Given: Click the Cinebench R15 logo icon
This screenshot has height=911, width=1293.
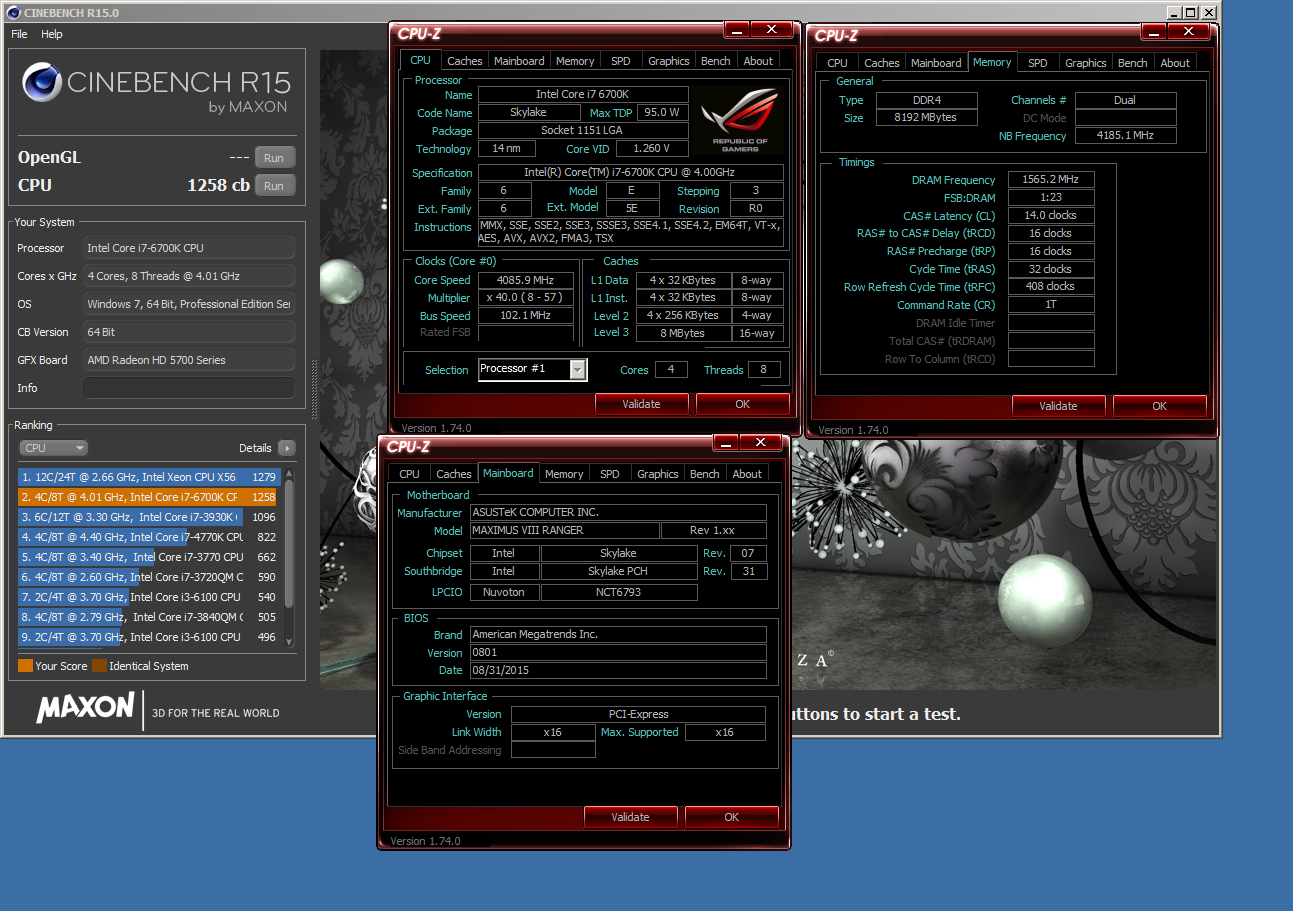Looking at the screenshot, I should click(x=40, y=84).
